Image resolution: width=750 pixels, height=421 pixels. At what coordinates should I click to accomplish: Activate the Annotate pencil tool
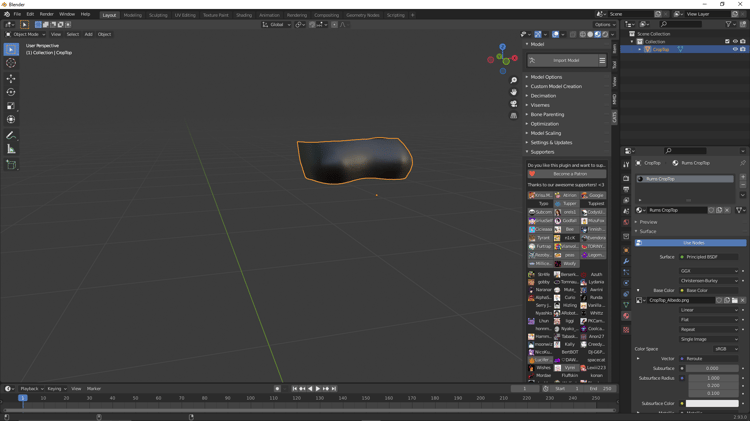tap(11, 135)
